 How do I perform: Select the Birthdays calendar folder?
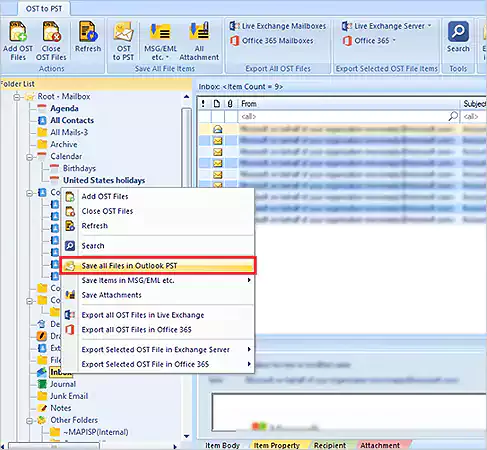coord(79,168)
